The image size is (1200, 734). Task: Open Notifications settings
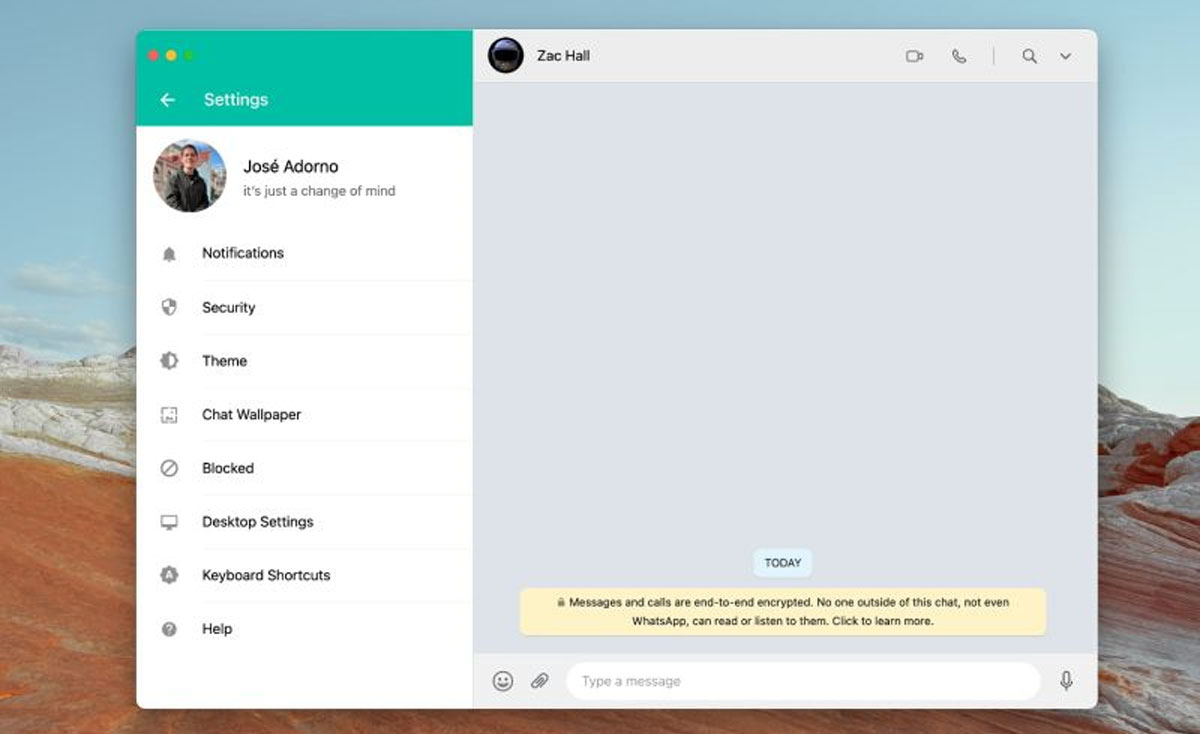243,254
